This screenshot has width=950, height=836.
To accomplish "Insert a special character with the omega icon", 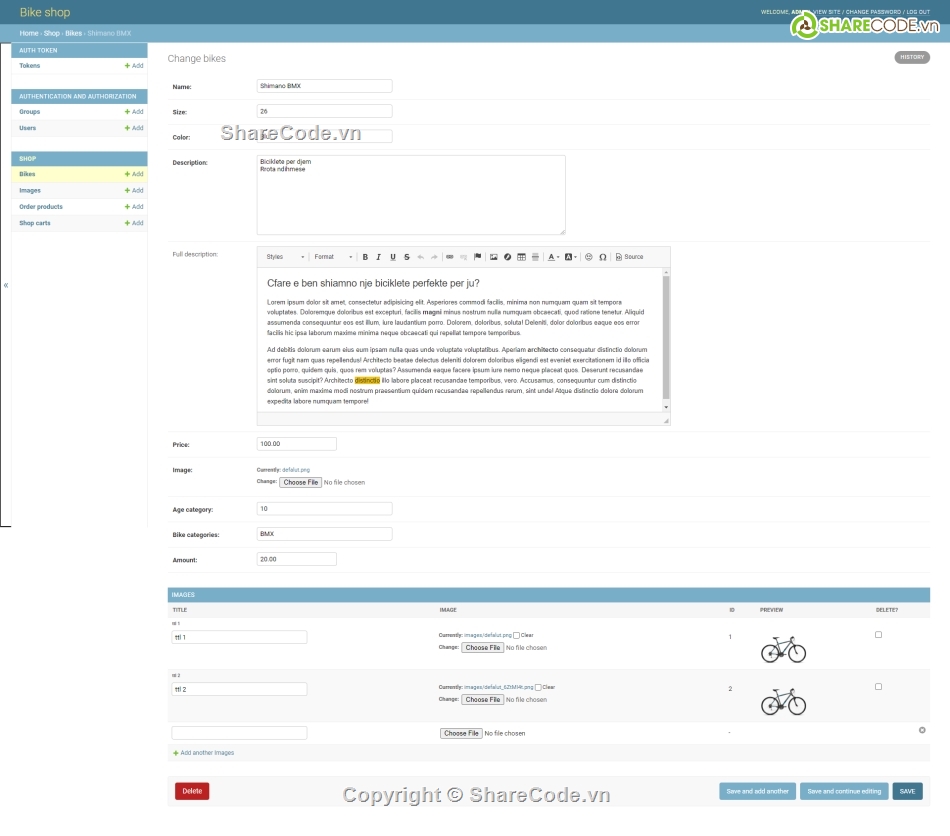I will point(603,257).
